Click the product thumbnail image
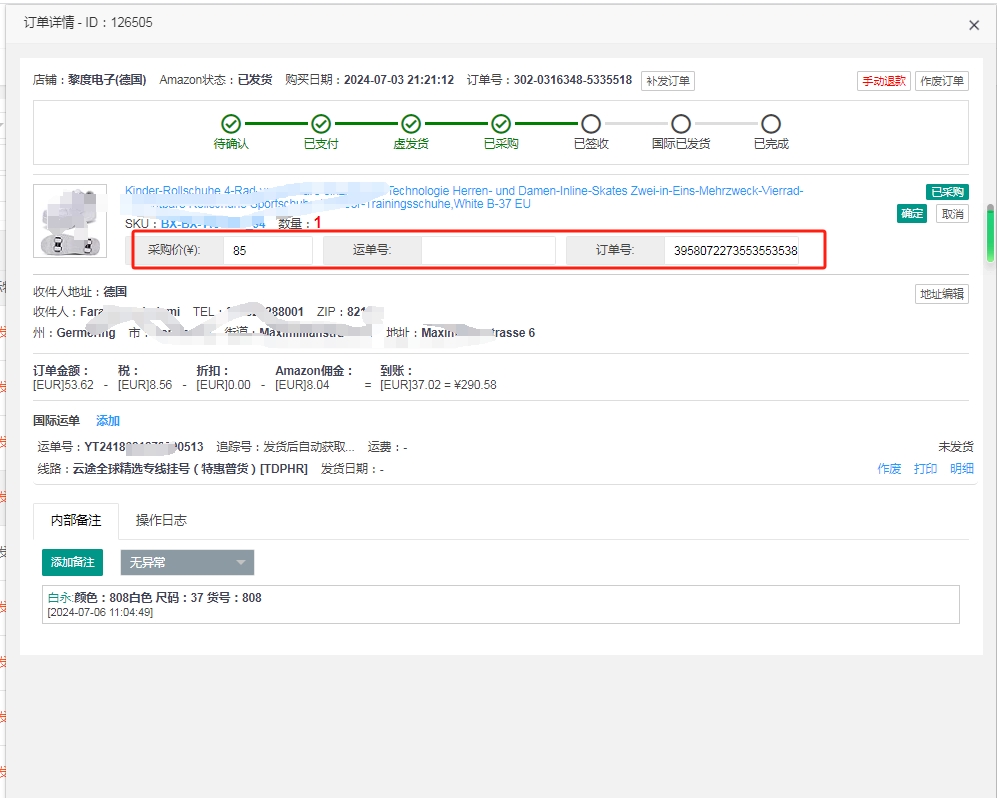 point(70,221)
